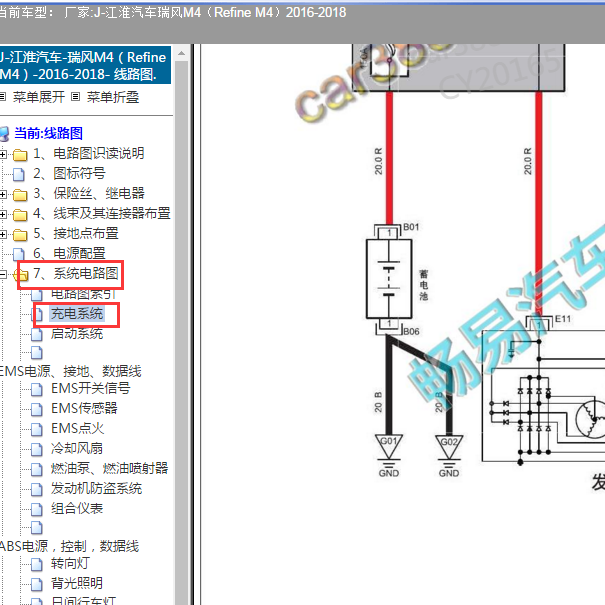Select 7、系统电路图 folder
Image resolution: width=605 pixels, height=605 pixels.
pyautogui.click(x=76, y=274)
